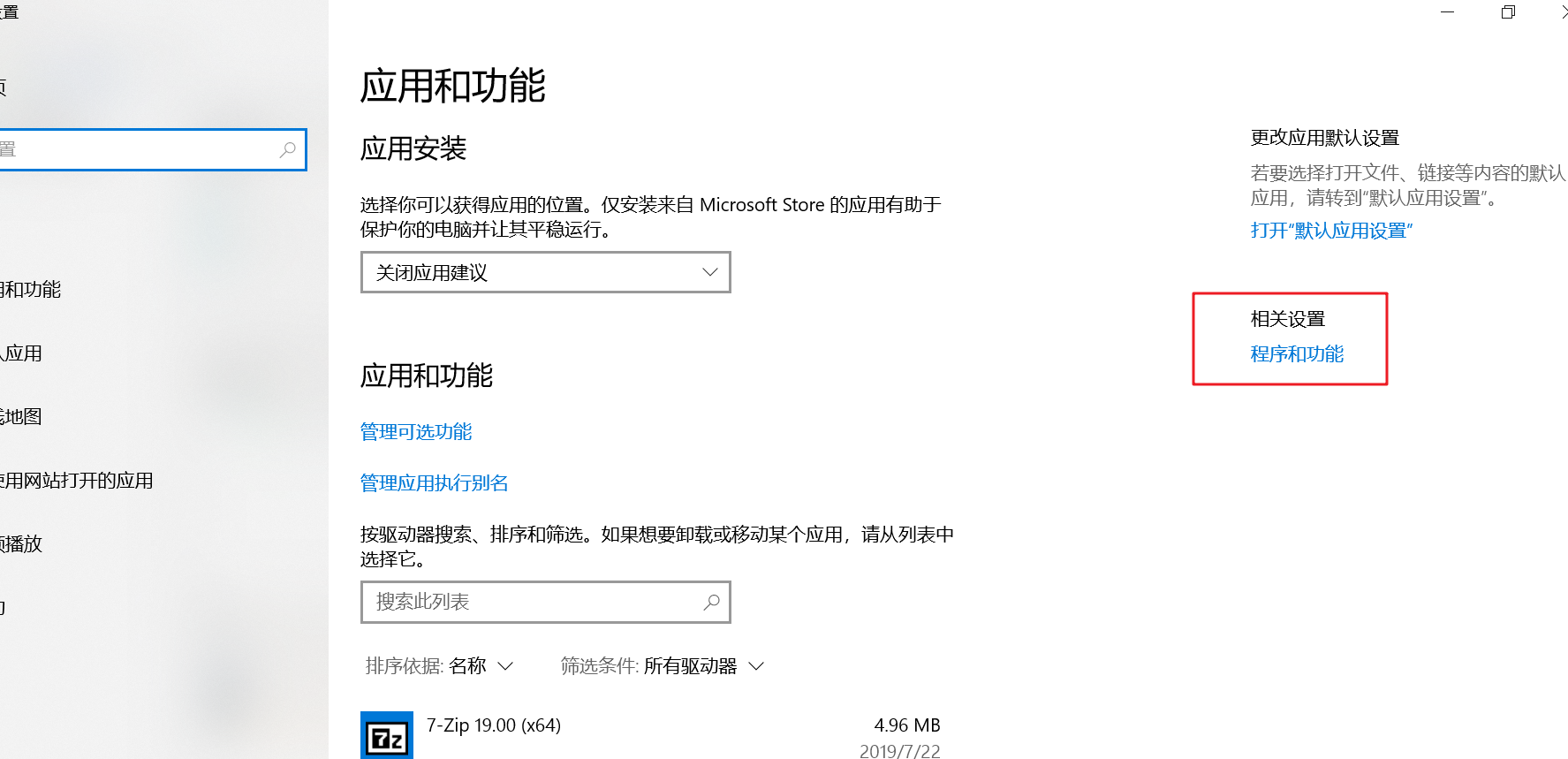Open the sidebar item 用网站打开的应用
This screenshot has width=1568, height=759.
[77, 481]
